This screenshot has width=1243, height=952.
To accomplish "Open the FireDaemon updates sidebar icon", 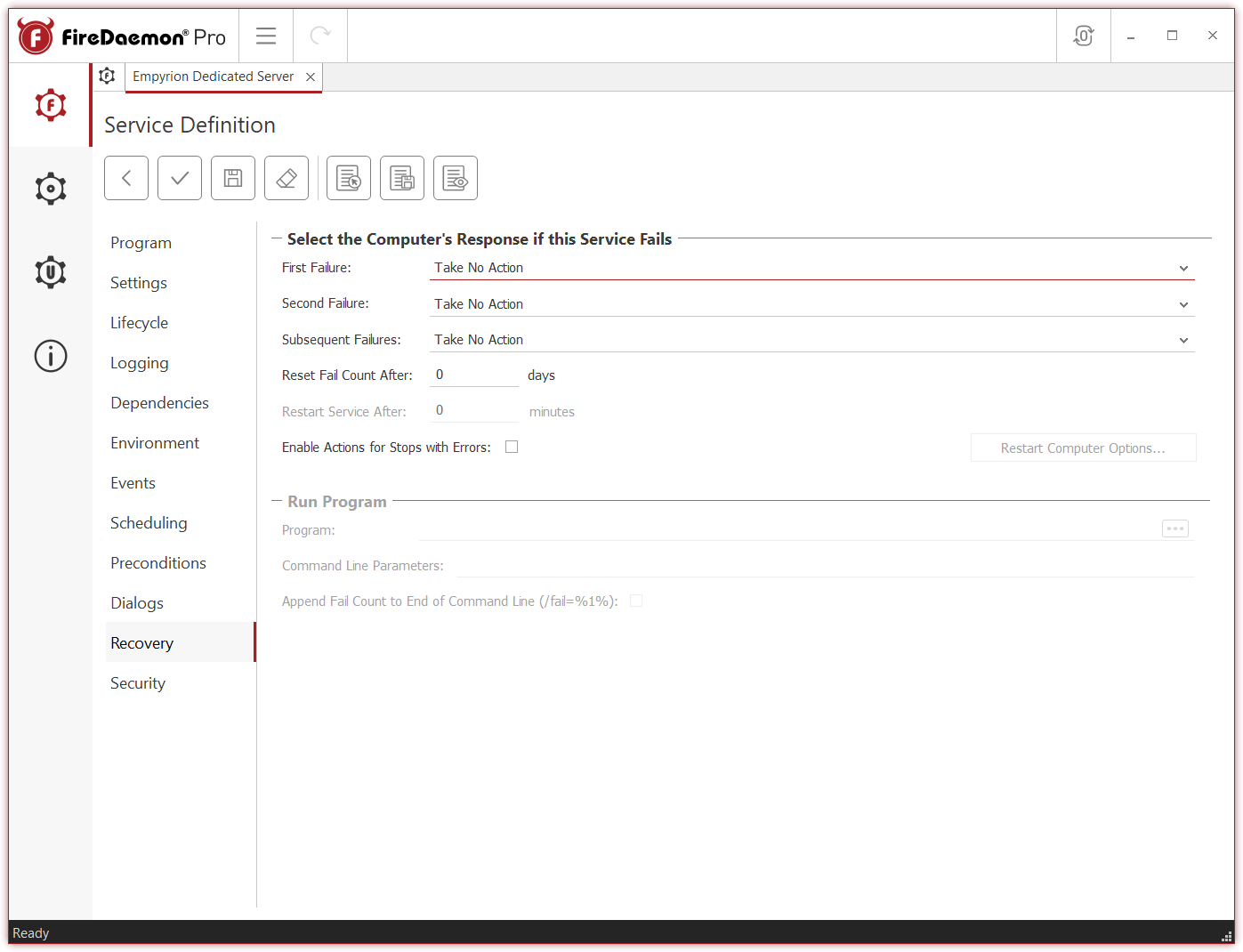I will 50,272.
